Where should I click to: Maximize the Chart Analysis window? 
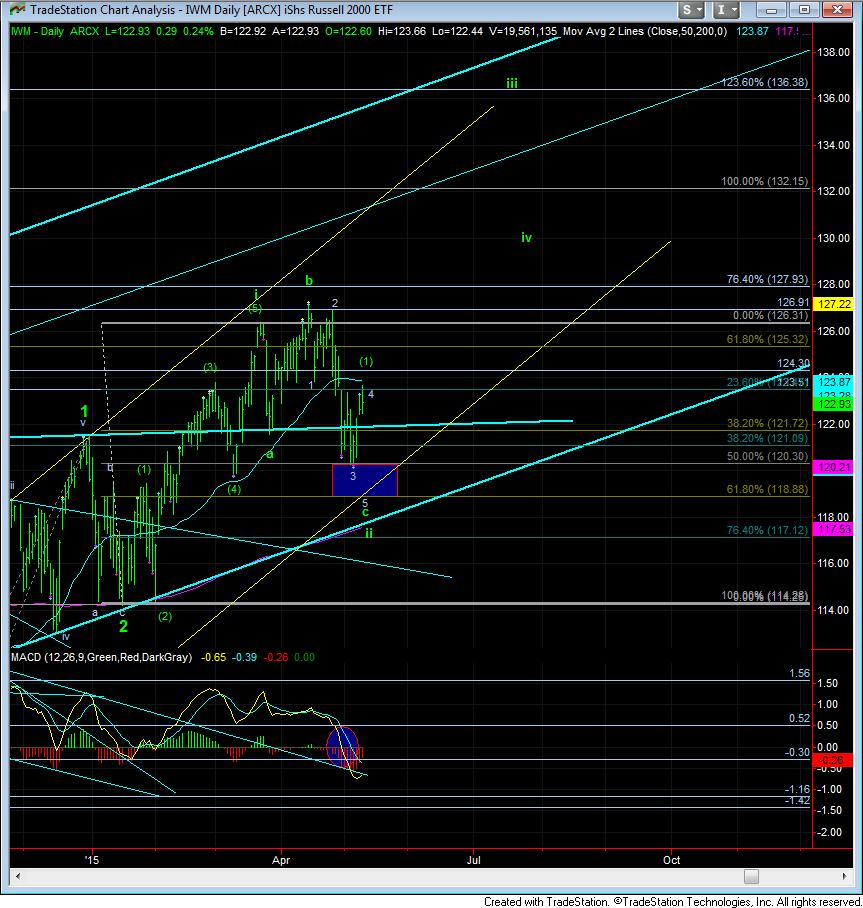click(x=805, y=10)
